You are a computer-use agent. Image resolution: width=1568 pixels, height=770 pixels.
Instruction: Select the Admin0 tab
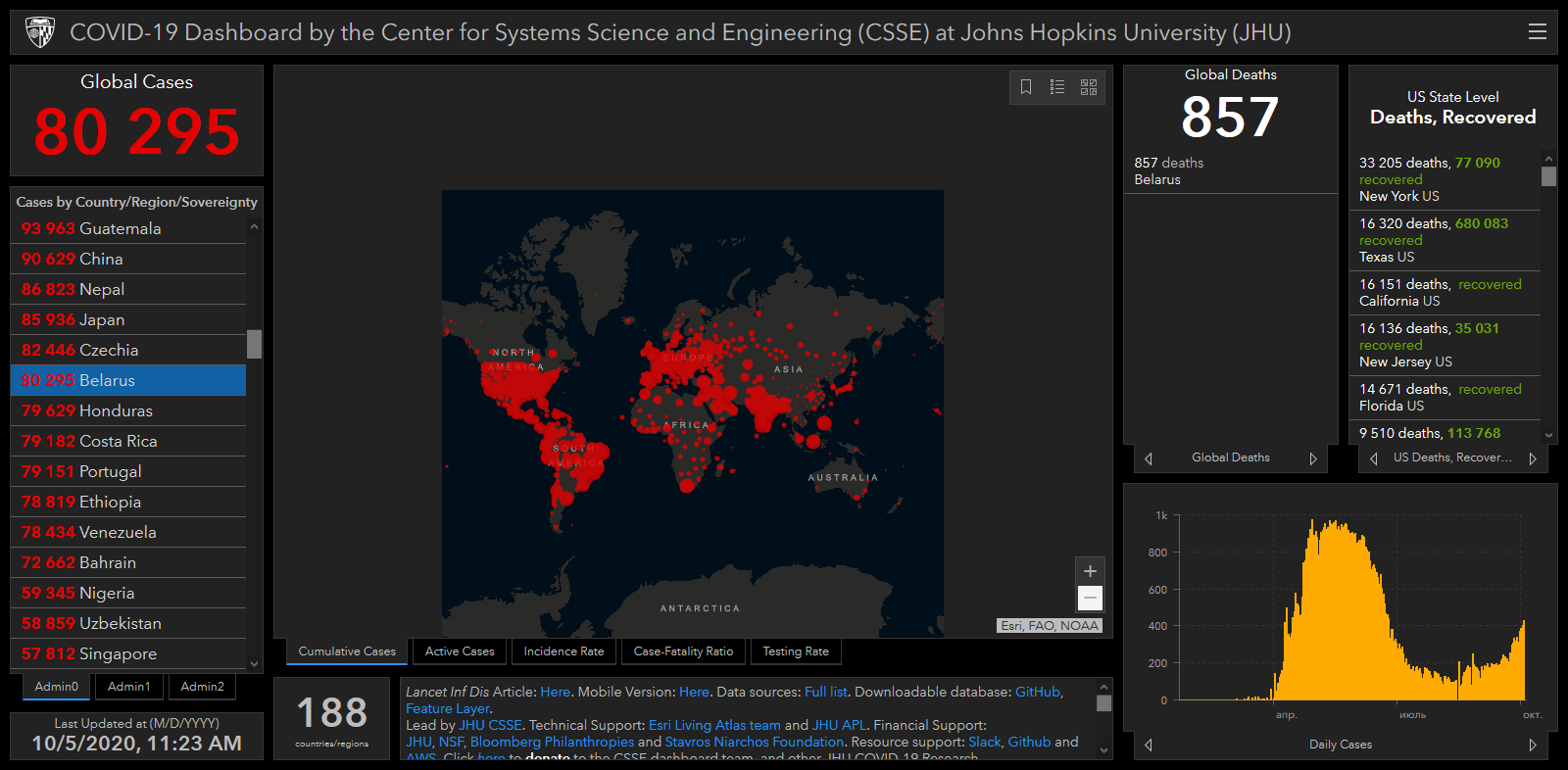pyautogui.click(x=56, y=687)
